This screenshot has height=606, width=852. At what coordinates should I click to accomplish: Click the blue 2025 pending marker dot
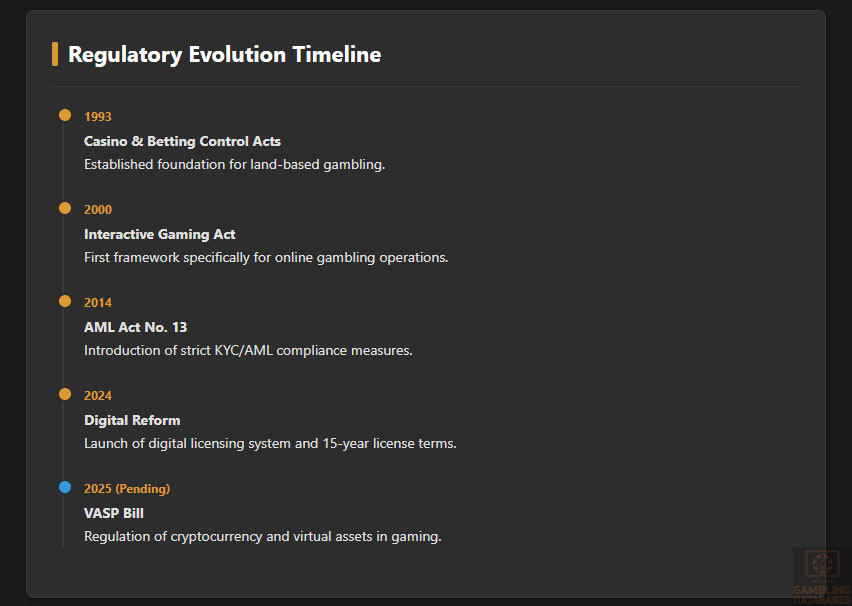coord(65,487)
